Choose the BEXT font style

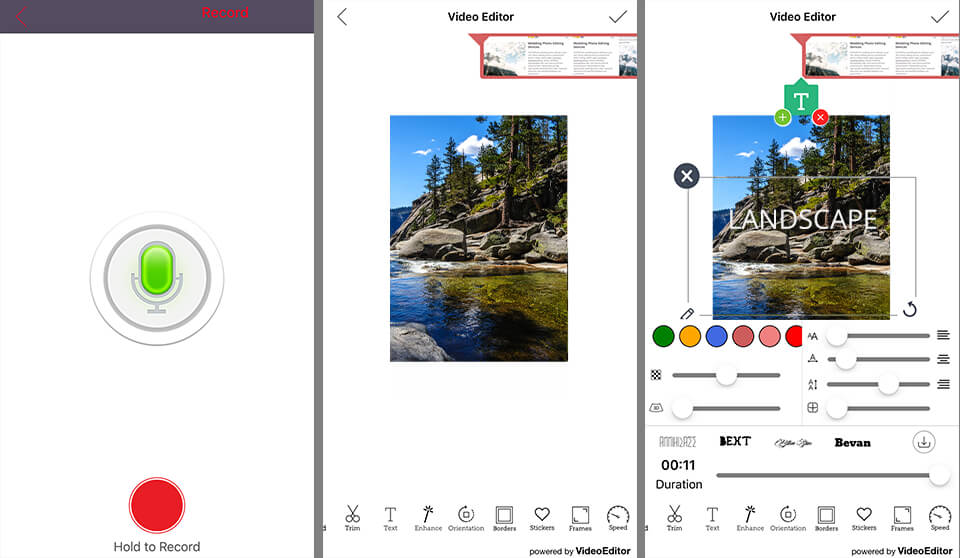tap(735, 441)
